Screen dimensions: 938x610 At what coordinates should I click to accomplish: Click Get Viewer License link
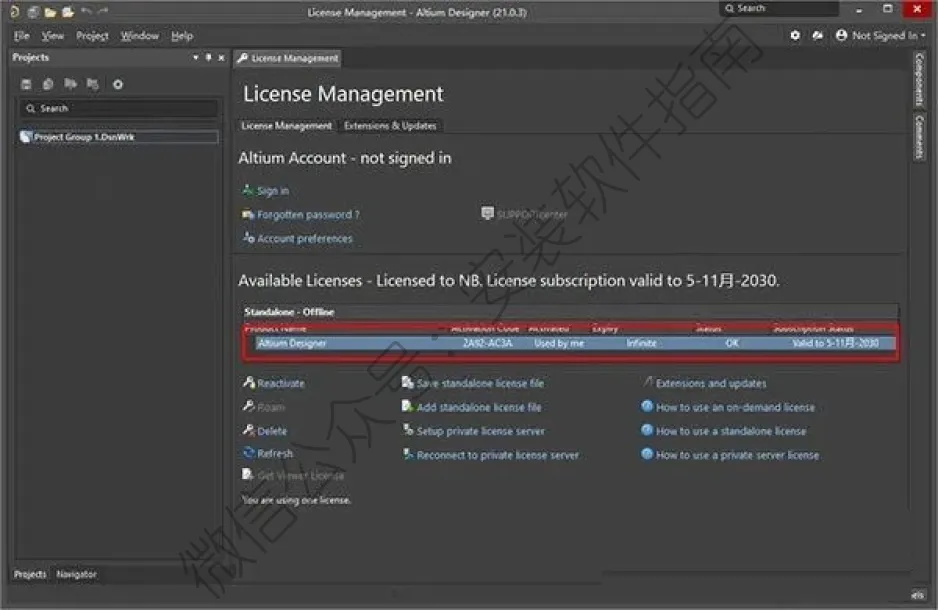300,475
